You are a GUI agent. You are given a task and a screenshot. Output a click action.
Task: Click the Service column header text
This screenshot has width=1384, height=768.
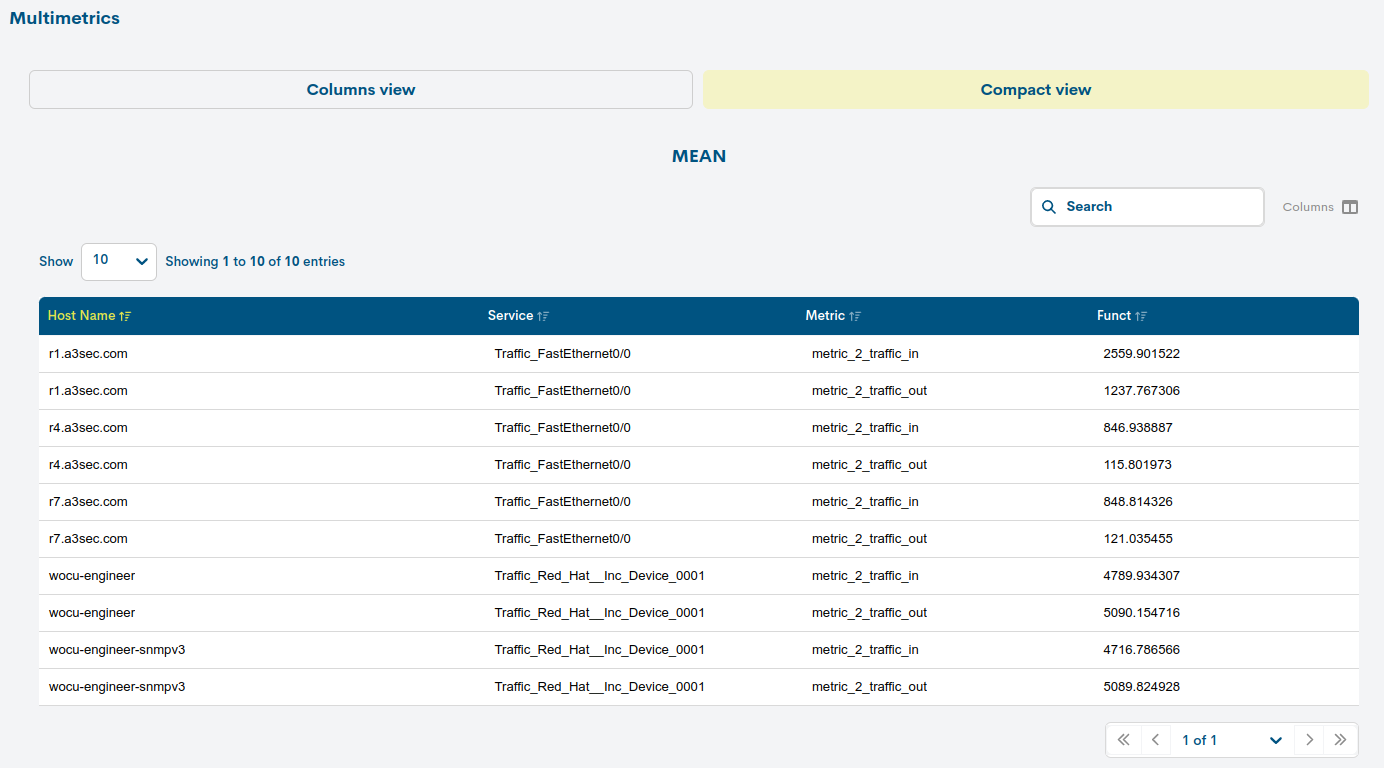[x=511, y=316]
